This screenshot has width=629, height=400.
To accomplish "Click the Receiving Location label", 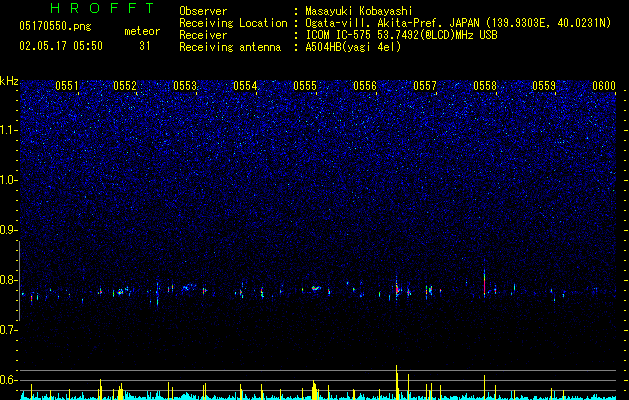I will [x=233, y=23].
